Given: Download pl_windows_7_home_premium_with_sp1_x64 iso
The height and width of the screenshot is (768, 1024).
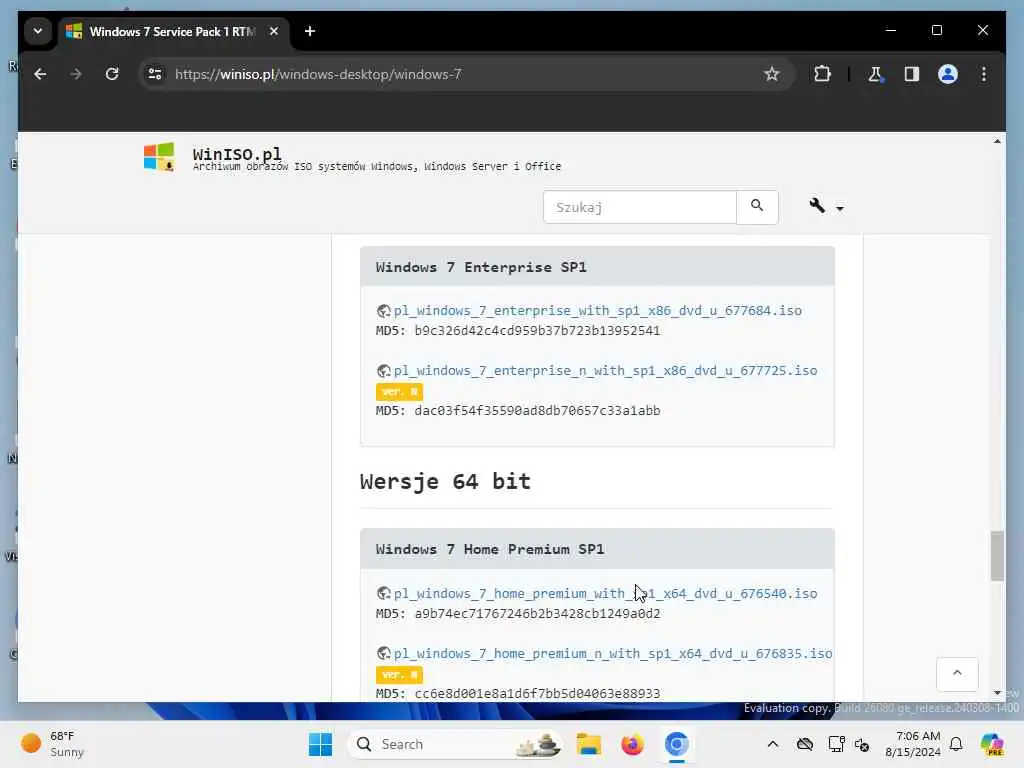Looking at the screenshot, I should click(x=605, y=594).
